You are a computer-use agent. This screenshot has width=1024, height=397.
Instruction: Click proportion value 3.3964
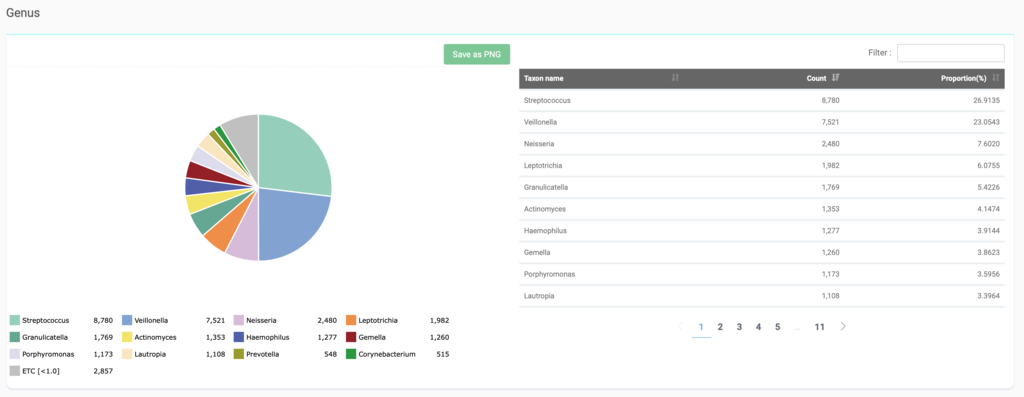[x=989, y=296]
